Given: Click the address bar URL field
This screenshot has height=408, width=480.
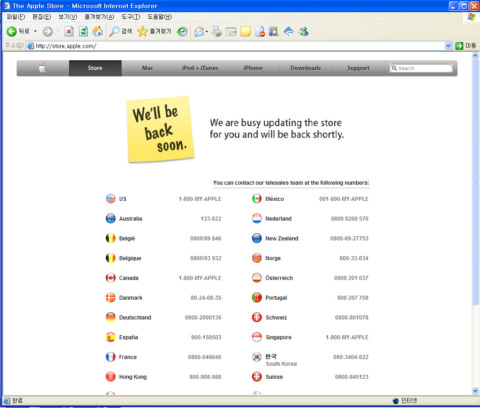Looking at the screenshot, I should tap(235, 46).
